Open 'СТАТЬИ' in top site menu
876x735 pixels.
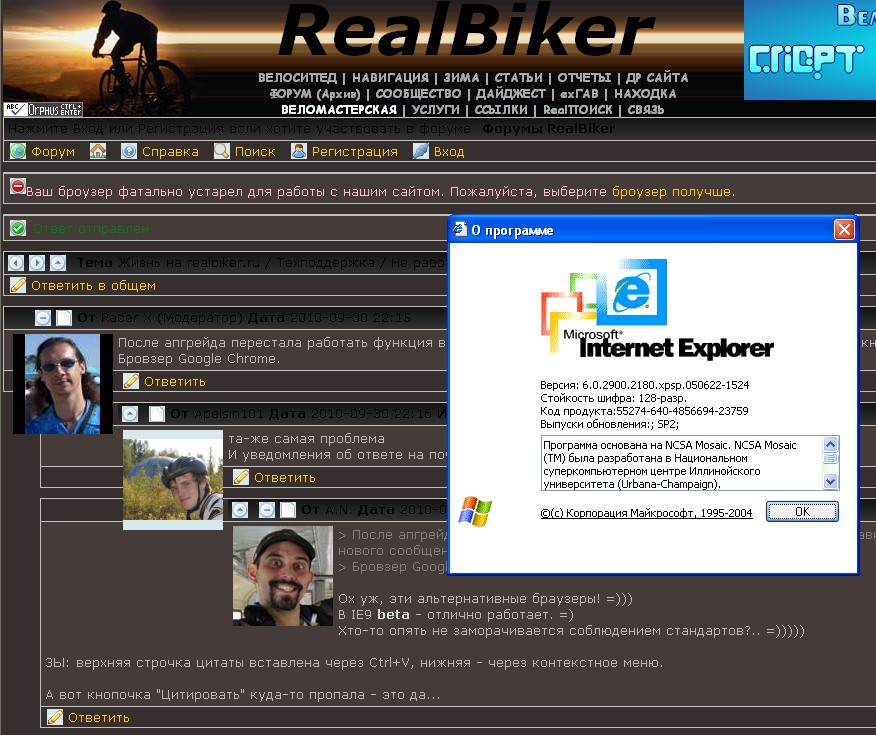coord(518,77)
